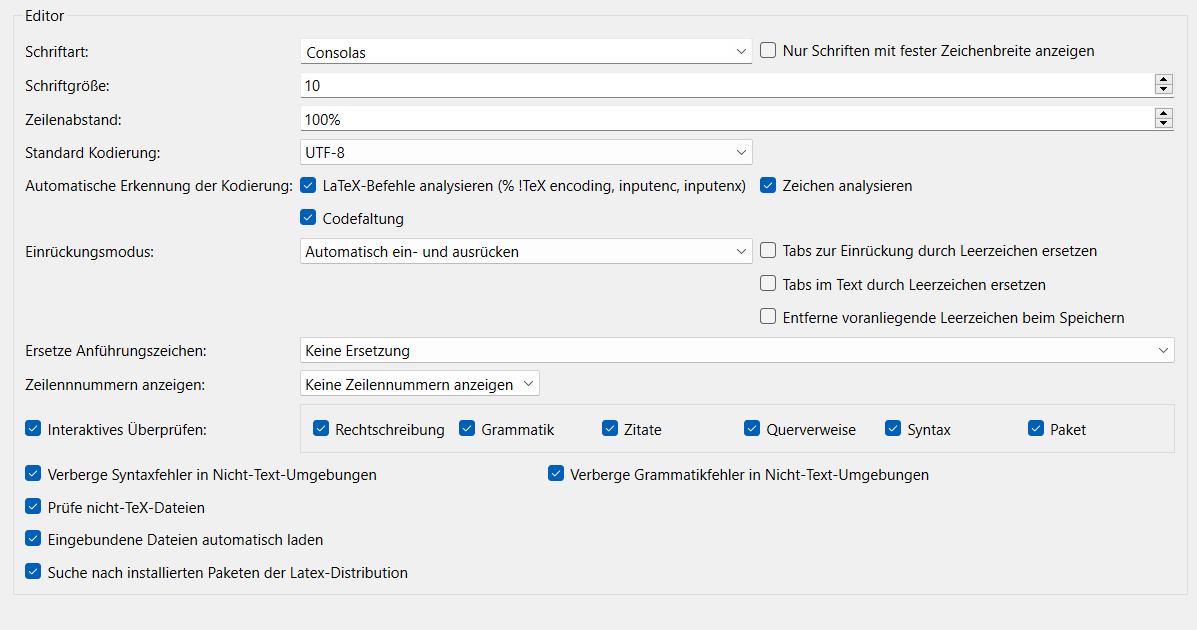The image size is (1197, 630).
Task: Increase Schriftgröße with the up arrow
Action: coord(1163,79)
